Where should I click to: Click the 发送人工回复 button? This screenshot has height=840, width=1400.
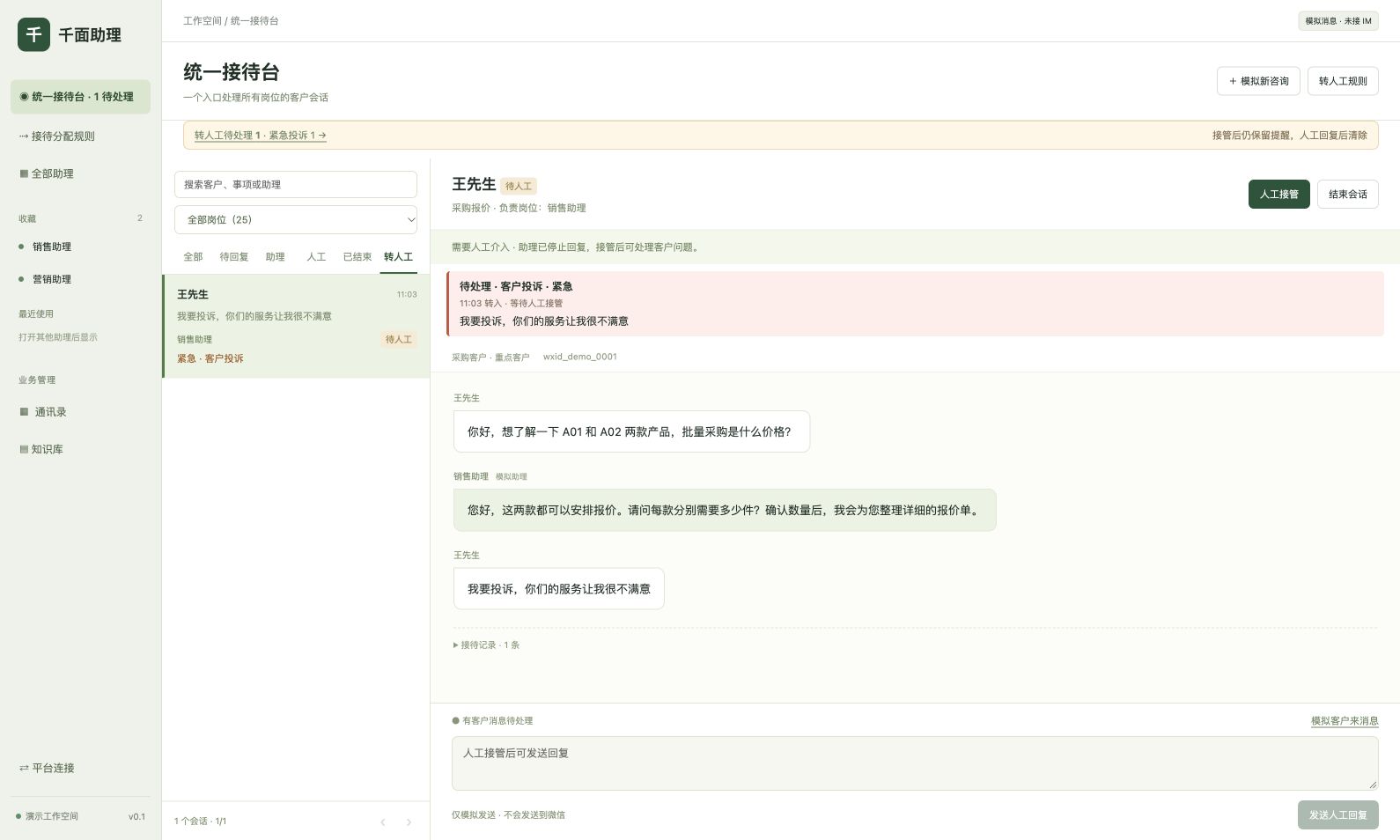1338,815
